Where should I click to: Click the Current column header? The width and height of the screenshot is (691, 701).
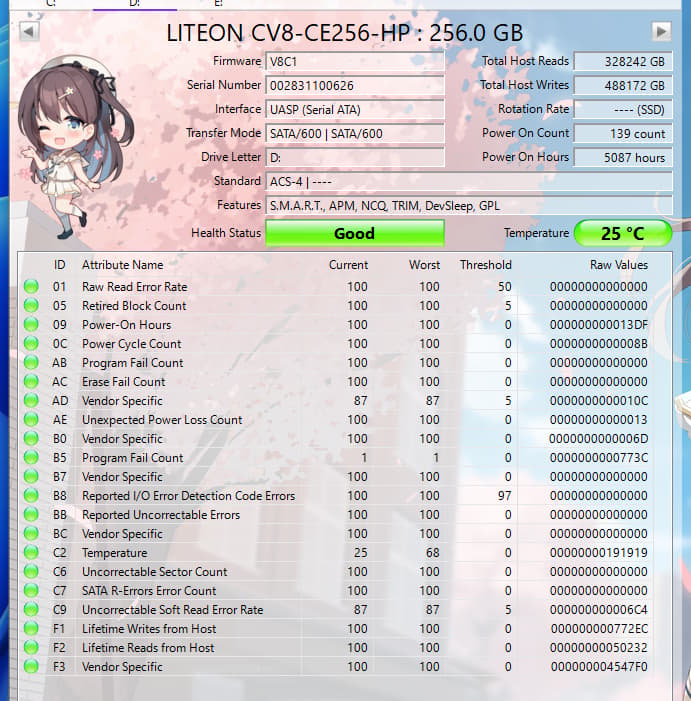coord(348,265)
